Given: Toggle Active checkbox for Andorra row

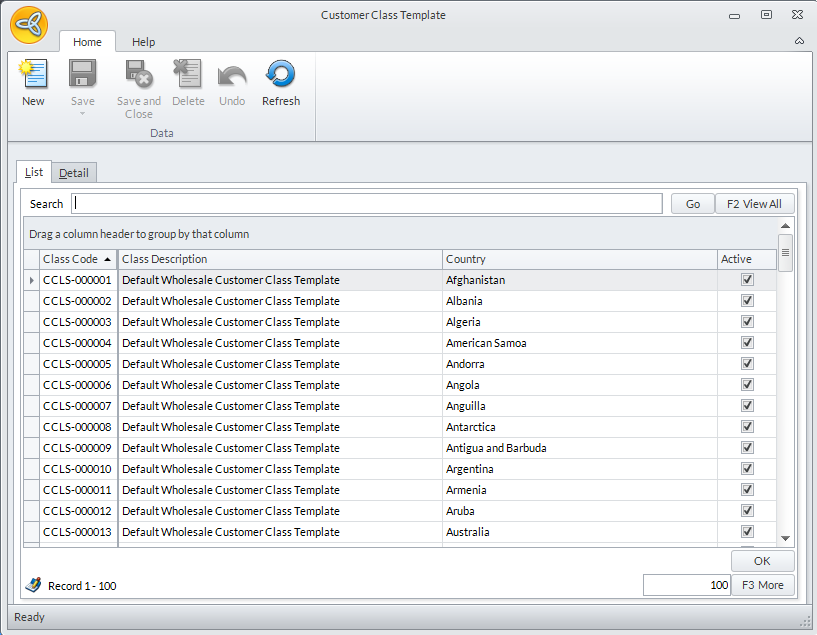Looking at the screenshot, I should tap(746, 364).
